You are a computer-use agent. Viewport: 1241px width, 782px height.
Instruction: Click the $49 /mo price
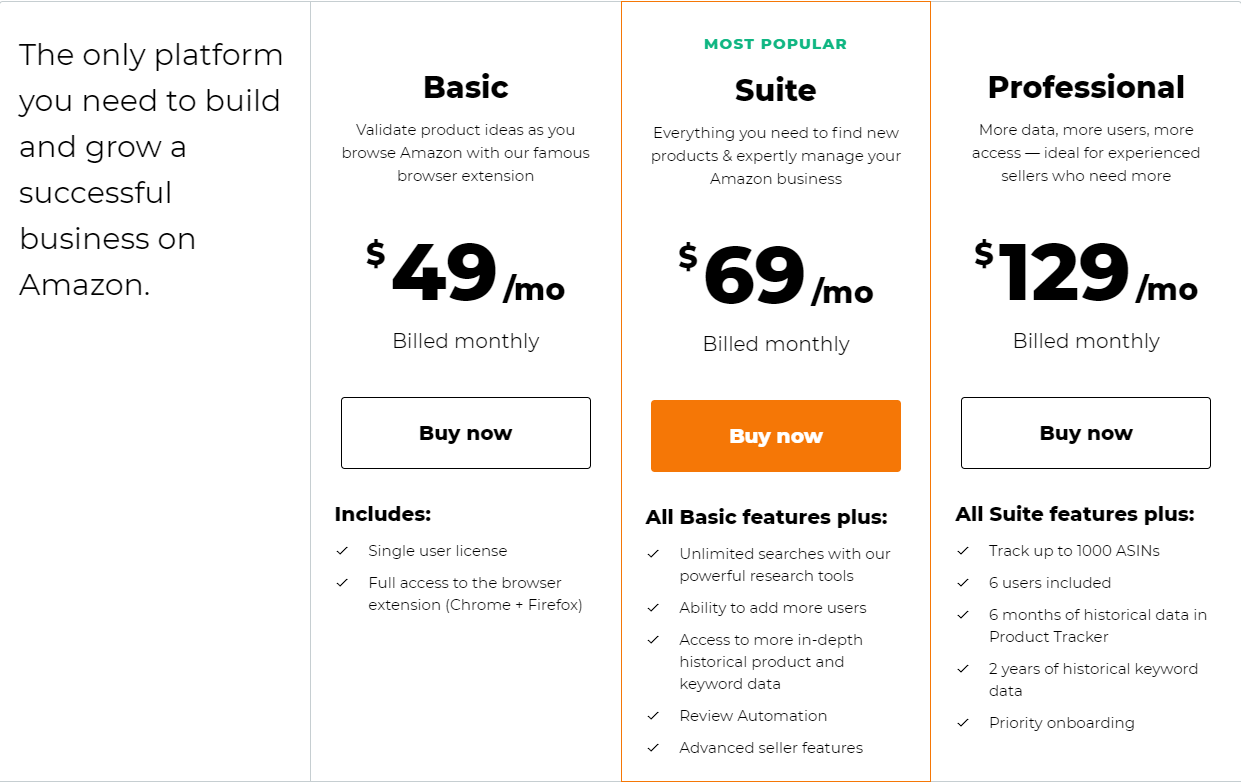pyautogui.click(x=466, y=273)
